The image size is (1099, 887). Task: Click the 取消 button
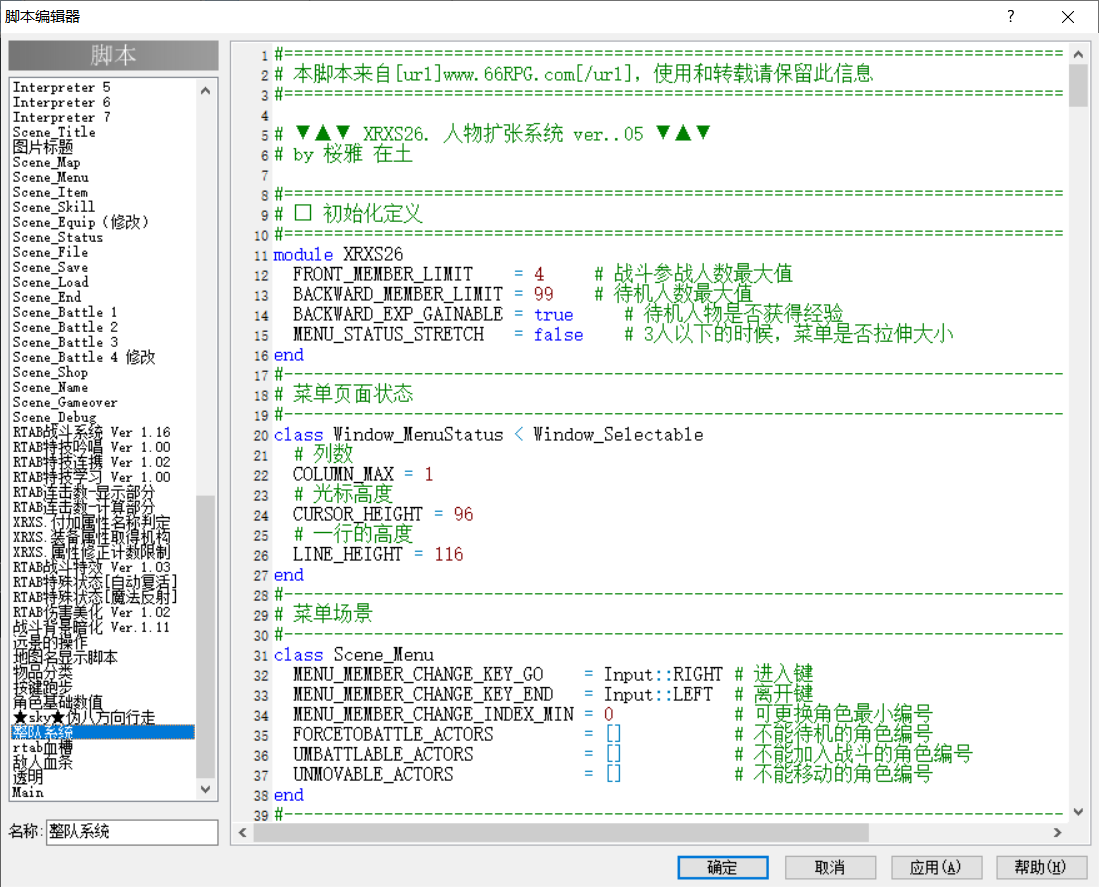(830, 867)
